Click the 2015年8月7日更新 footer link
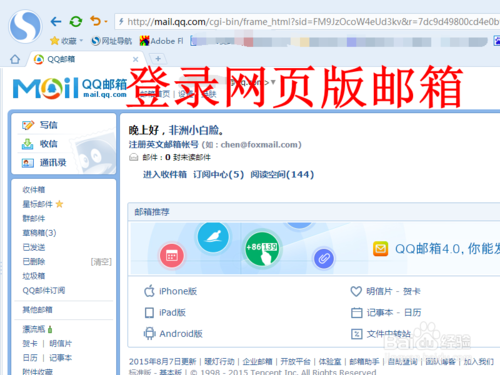This screenshot has height=375, width=500. pyautogui.click(x=162, y=362)
